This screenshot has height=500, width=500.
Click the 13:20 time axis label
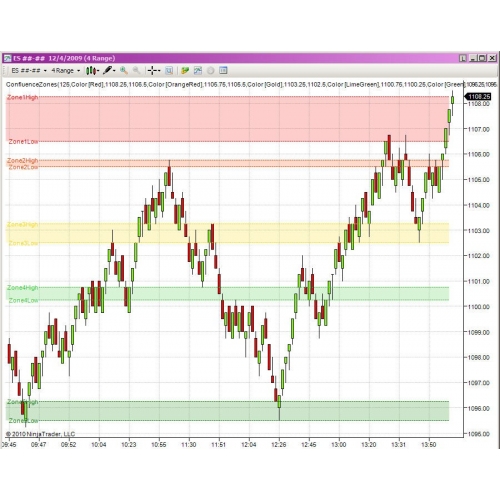tap(369, 444)
